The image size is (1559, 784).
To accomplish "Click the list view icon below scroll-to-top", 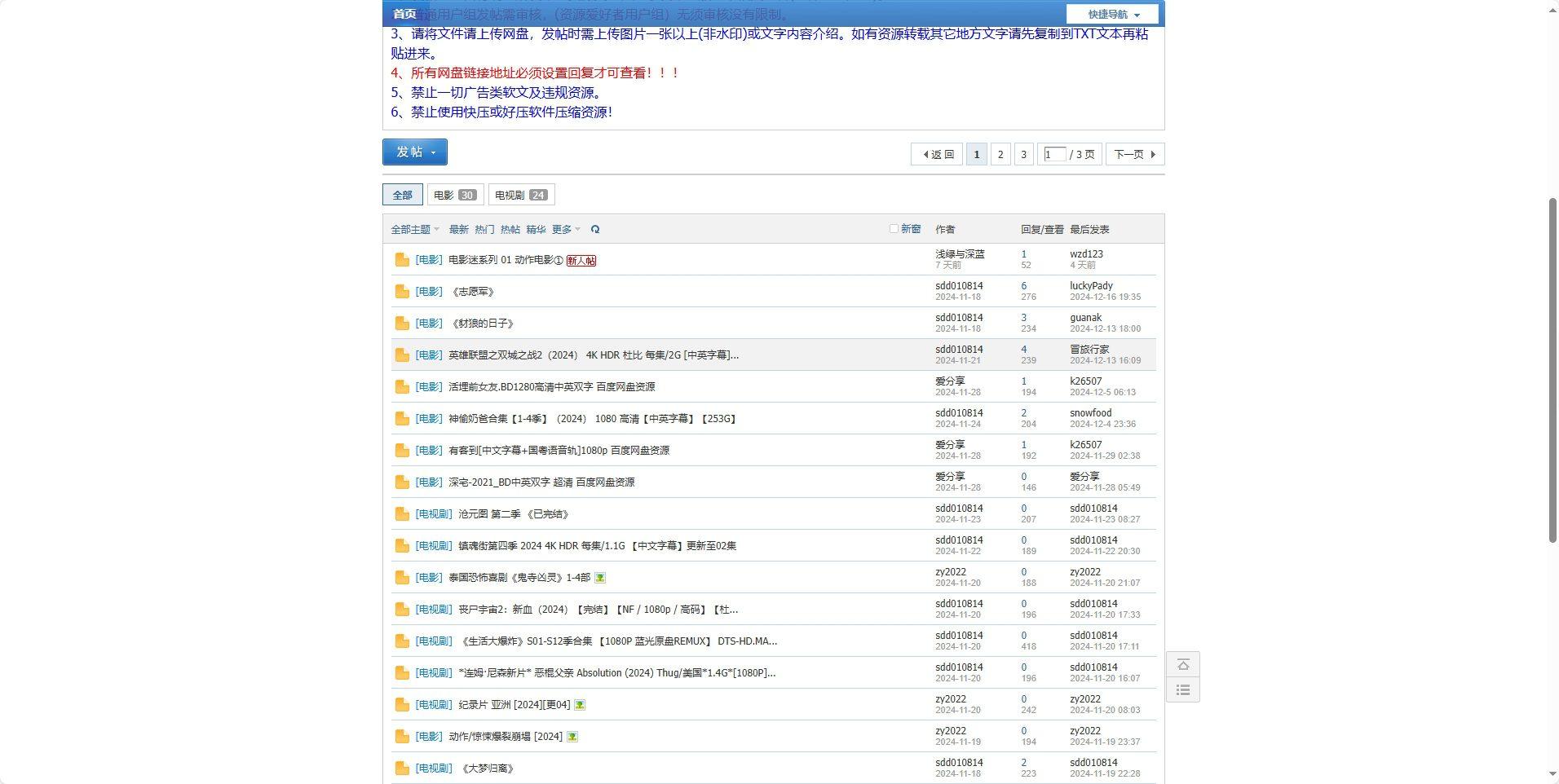I will (x=1183, y=690).
